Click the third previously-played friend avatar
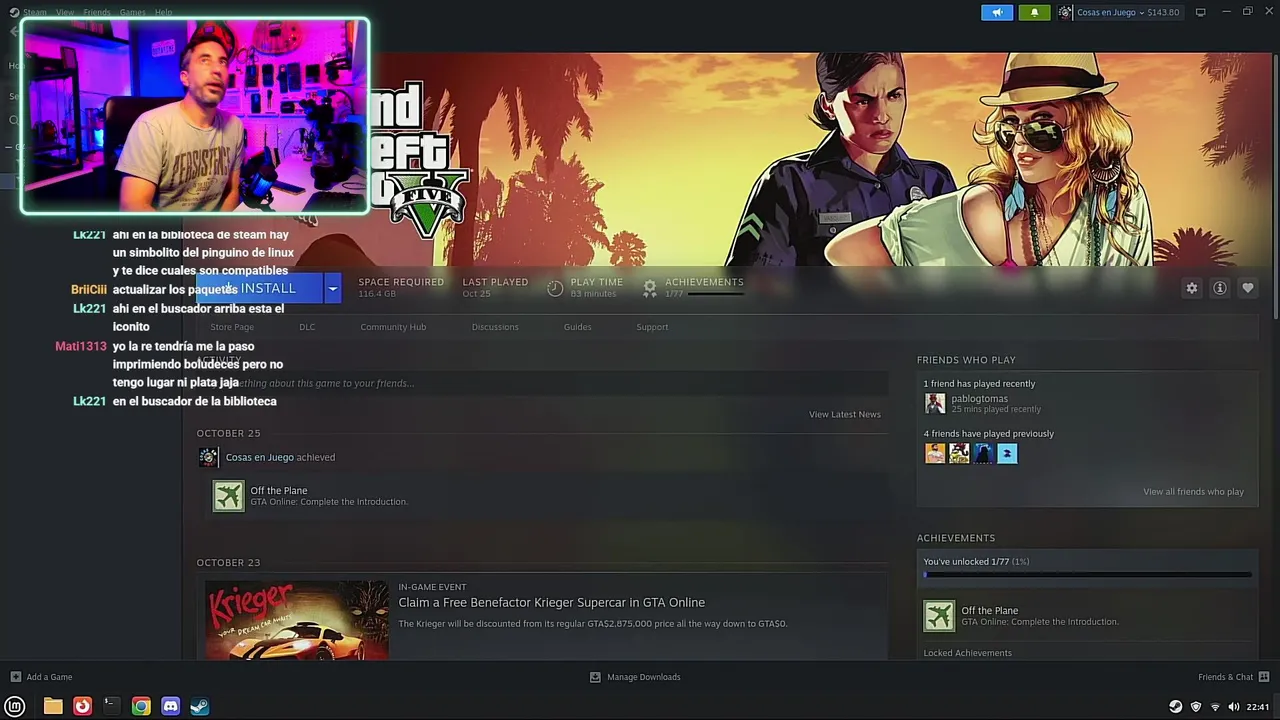 (x=983, y=454)
